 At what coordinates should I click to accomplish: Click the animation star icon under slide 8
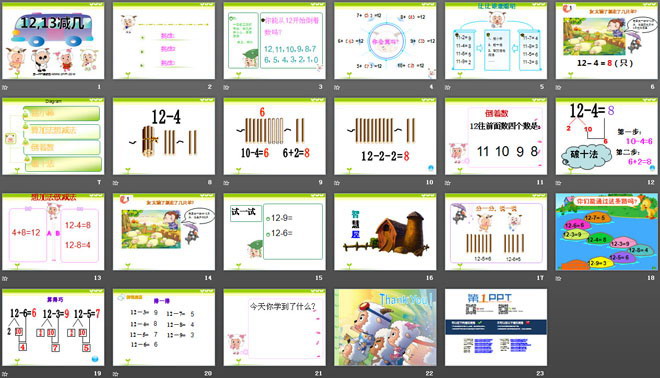[116, 183]
